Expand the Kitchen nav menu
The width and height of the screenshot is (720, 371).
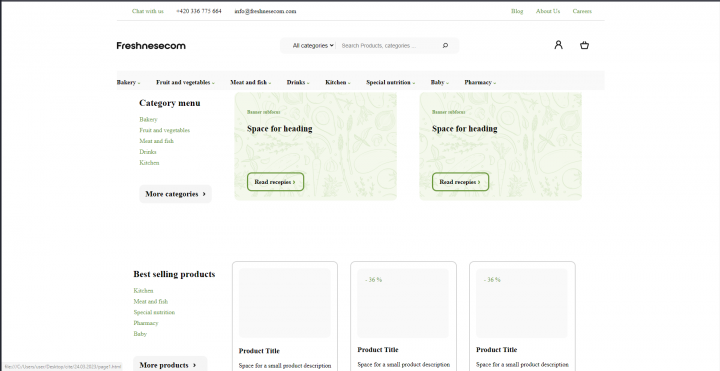pos(338,82)
